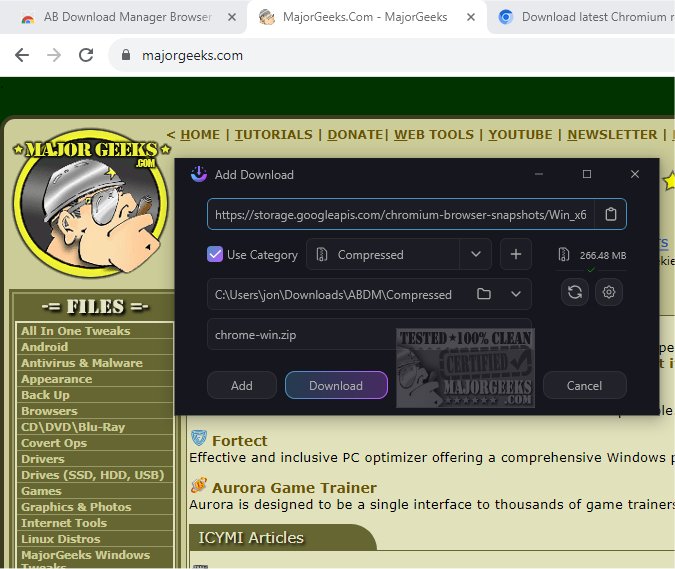Open the WEB TOOLS menu link
675x569 pixels.
coord(434,135)
